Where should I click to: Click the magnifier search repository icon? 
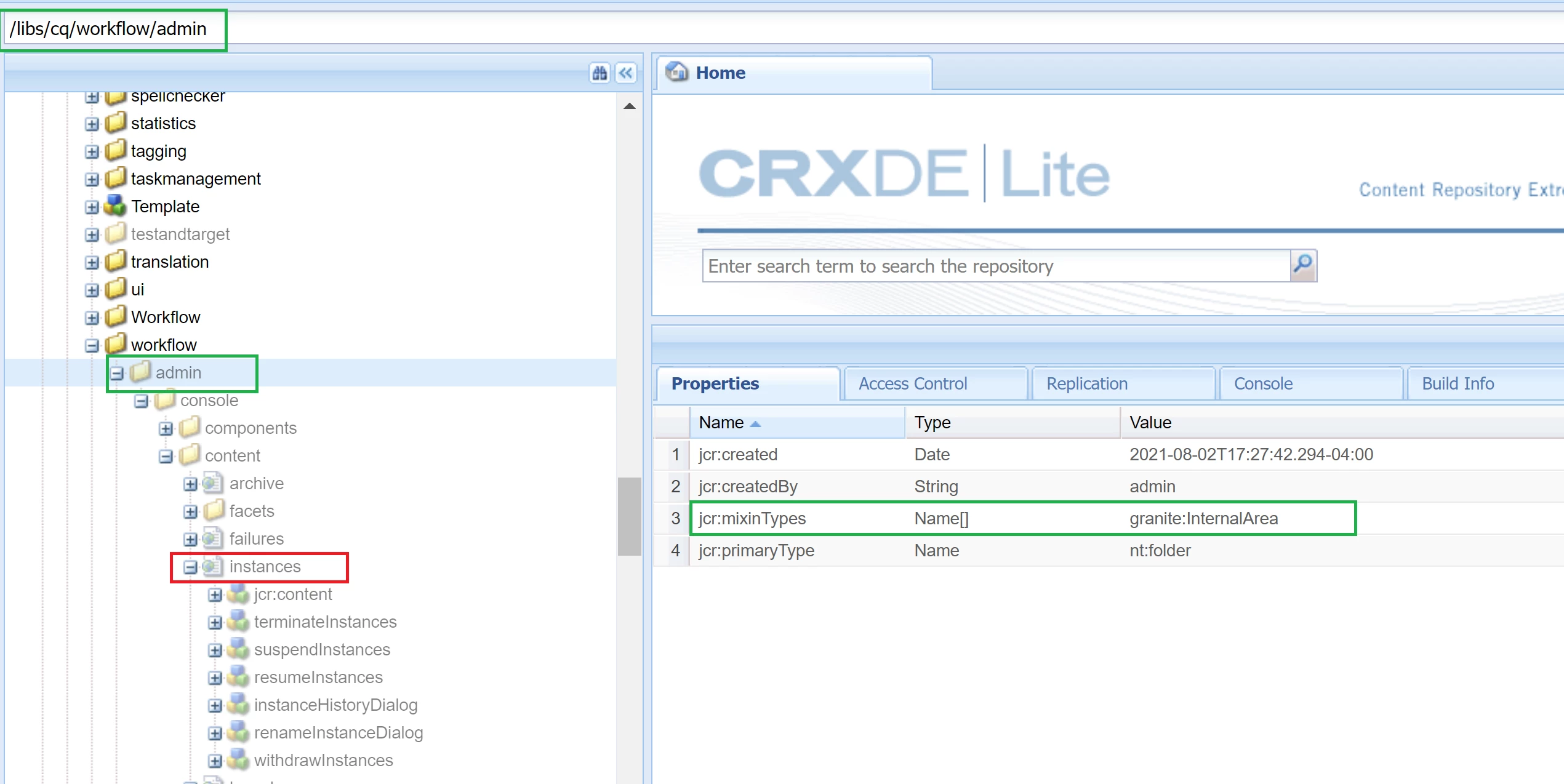click(x=1302, y=265)
